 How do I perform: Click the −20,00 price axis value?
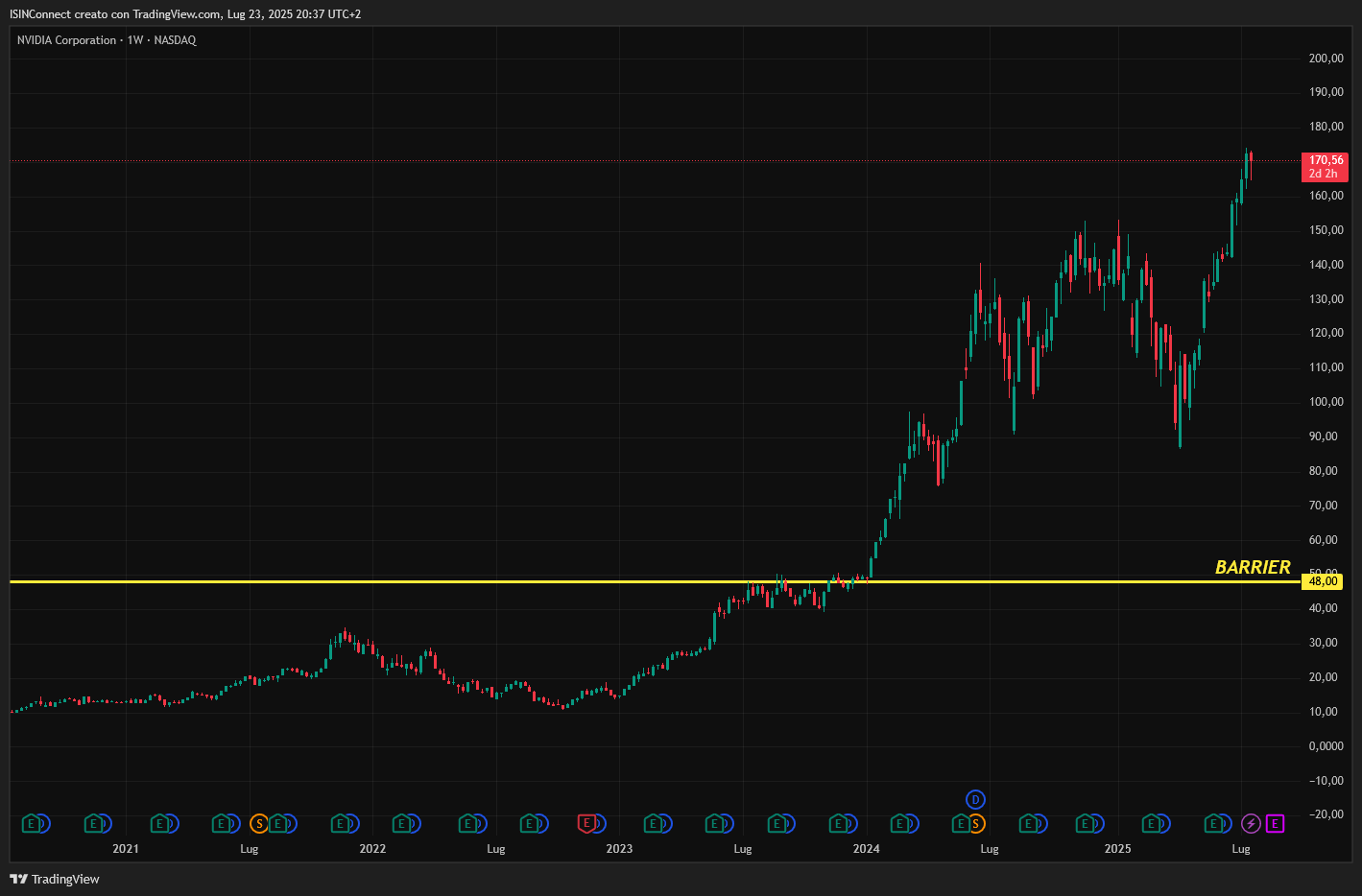(1326, 814)
